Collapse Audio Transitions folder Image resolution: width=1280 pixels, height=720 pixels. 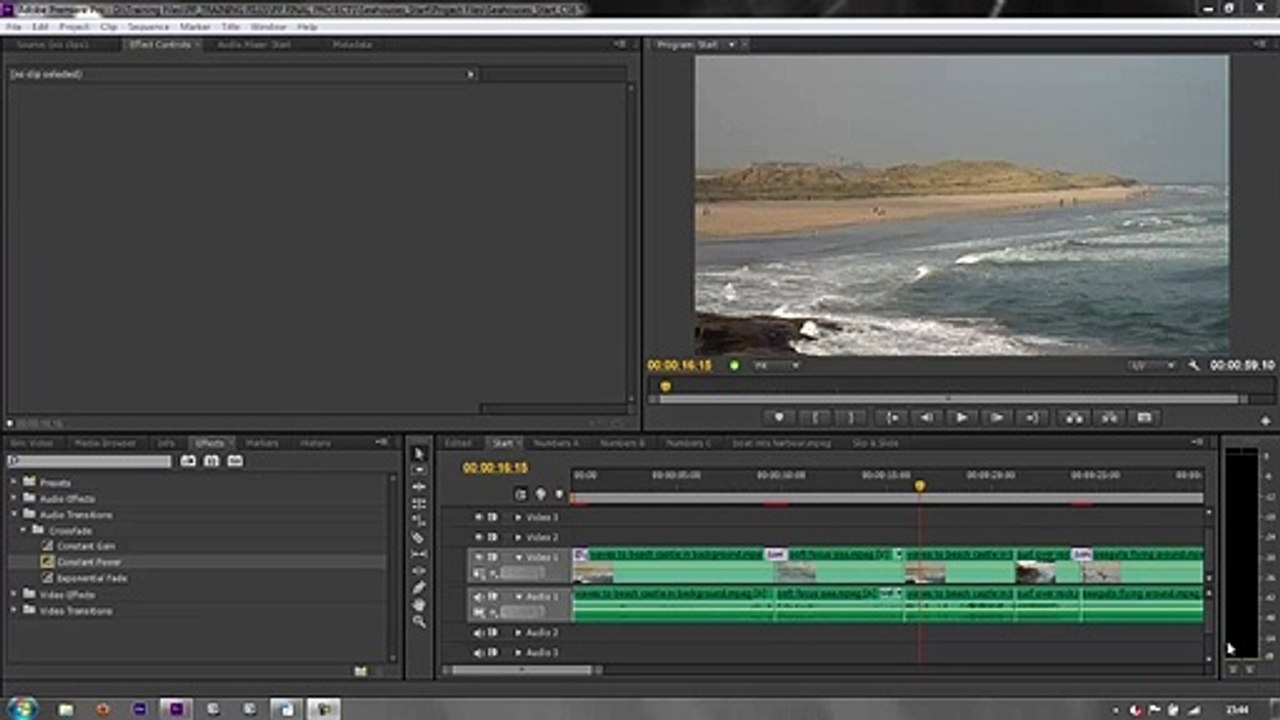pyautogui.click(x=14, y=514)
